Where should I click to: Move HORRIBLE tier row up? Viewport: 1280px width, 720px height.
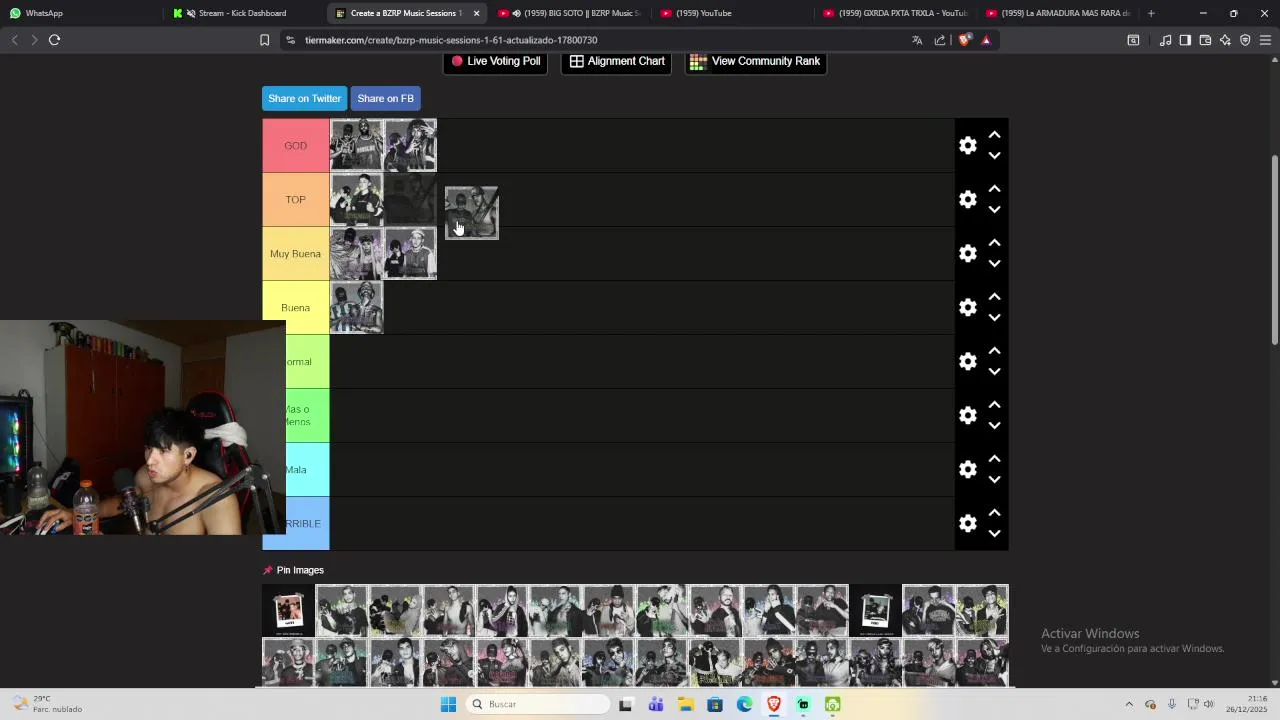[x=994, y=513]
